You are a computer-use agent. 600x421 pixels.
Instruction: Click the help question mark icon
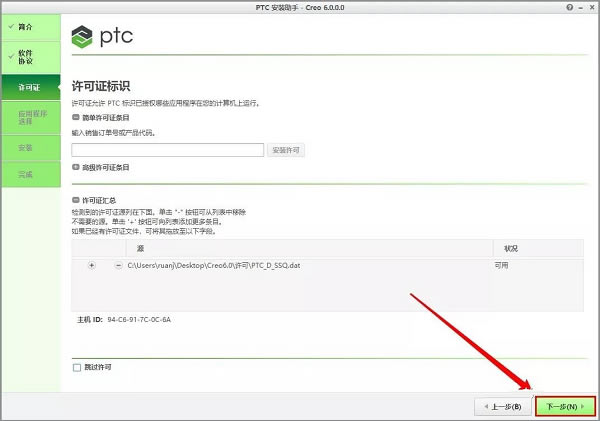click(x=570, y=7)
